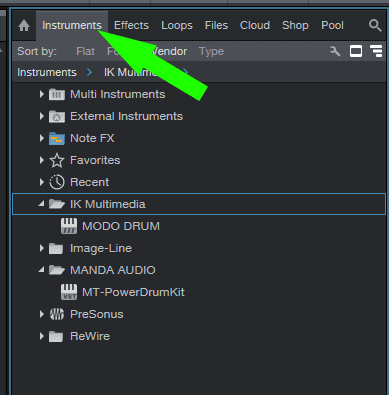The image size is (389, 395).
Task: Expand the Note FX folder
Action: [x=41, y=138]
